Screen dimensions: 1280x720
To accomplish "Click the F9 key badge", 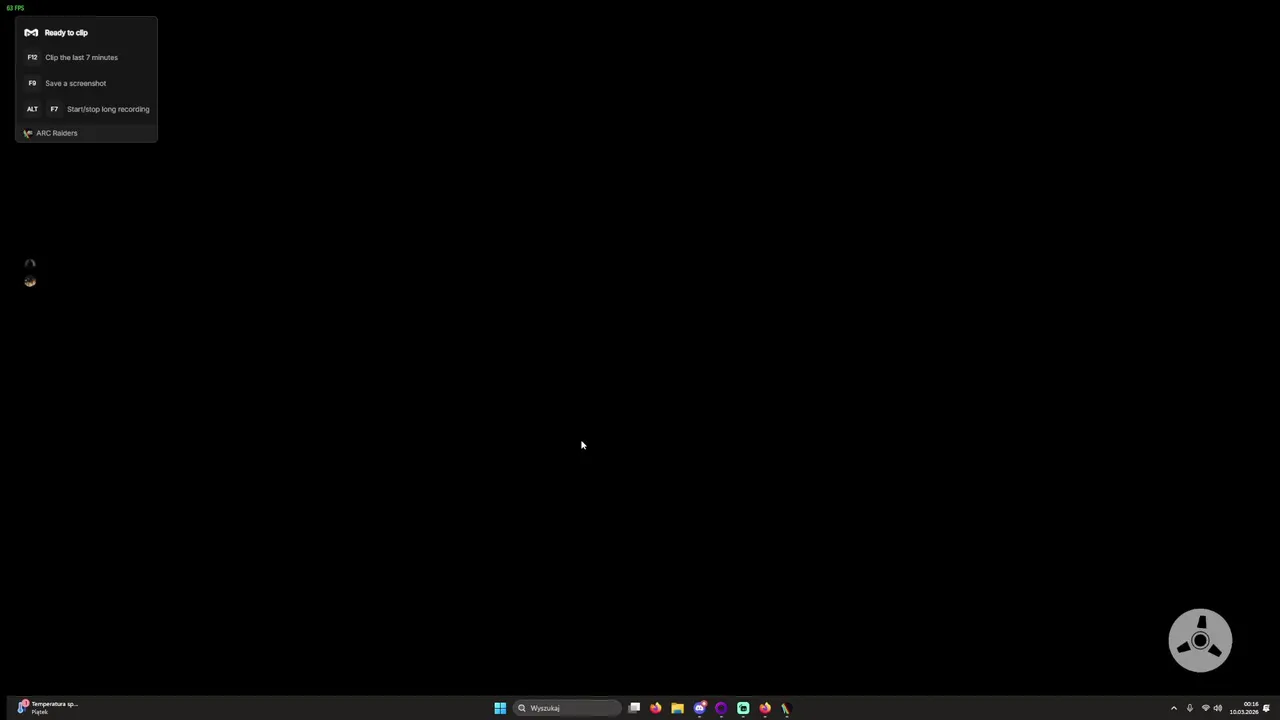I will point(32,83).
